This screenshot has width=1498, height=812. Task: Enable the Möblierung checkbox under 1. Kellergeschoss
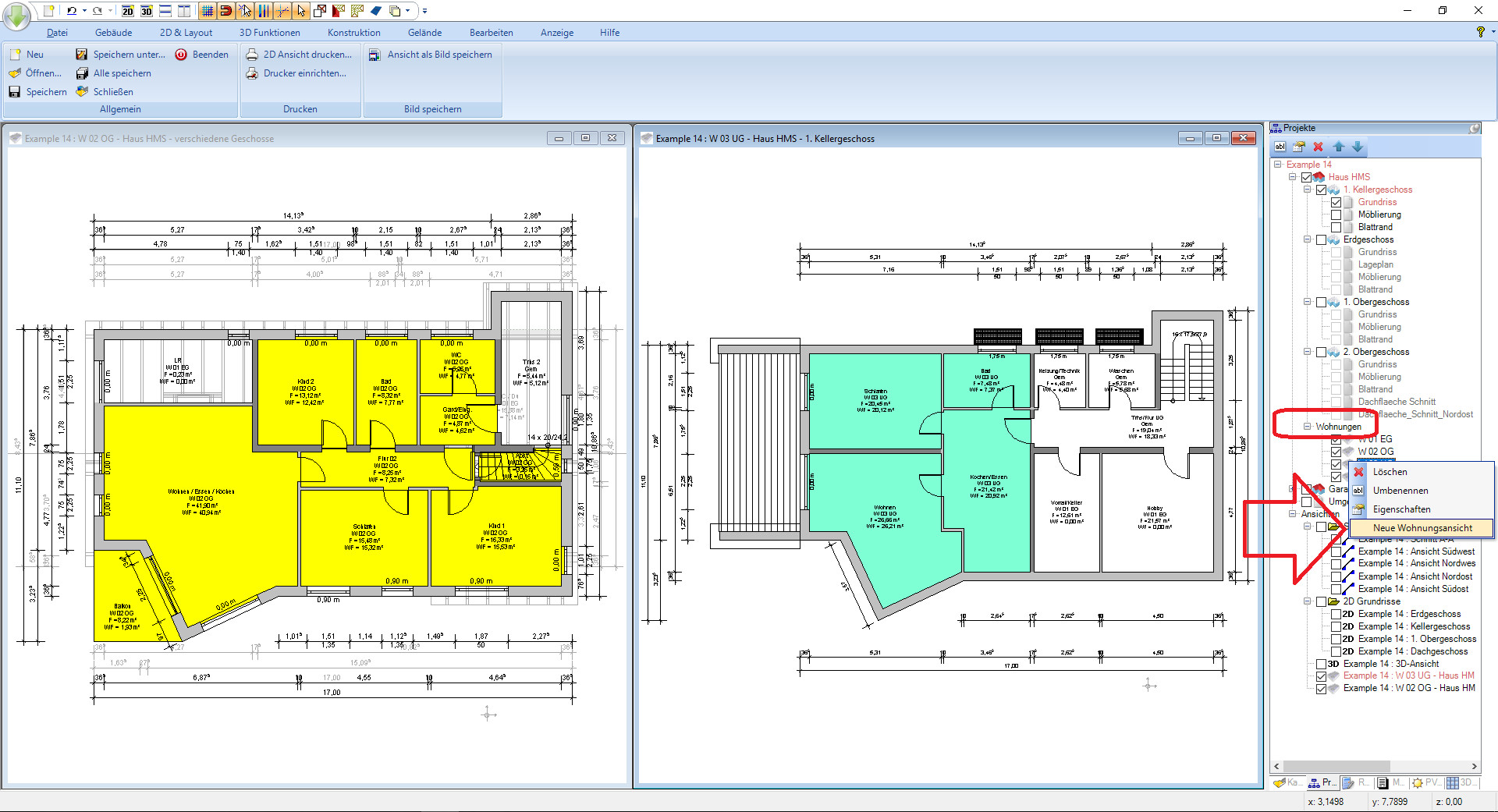point(1336,215)
